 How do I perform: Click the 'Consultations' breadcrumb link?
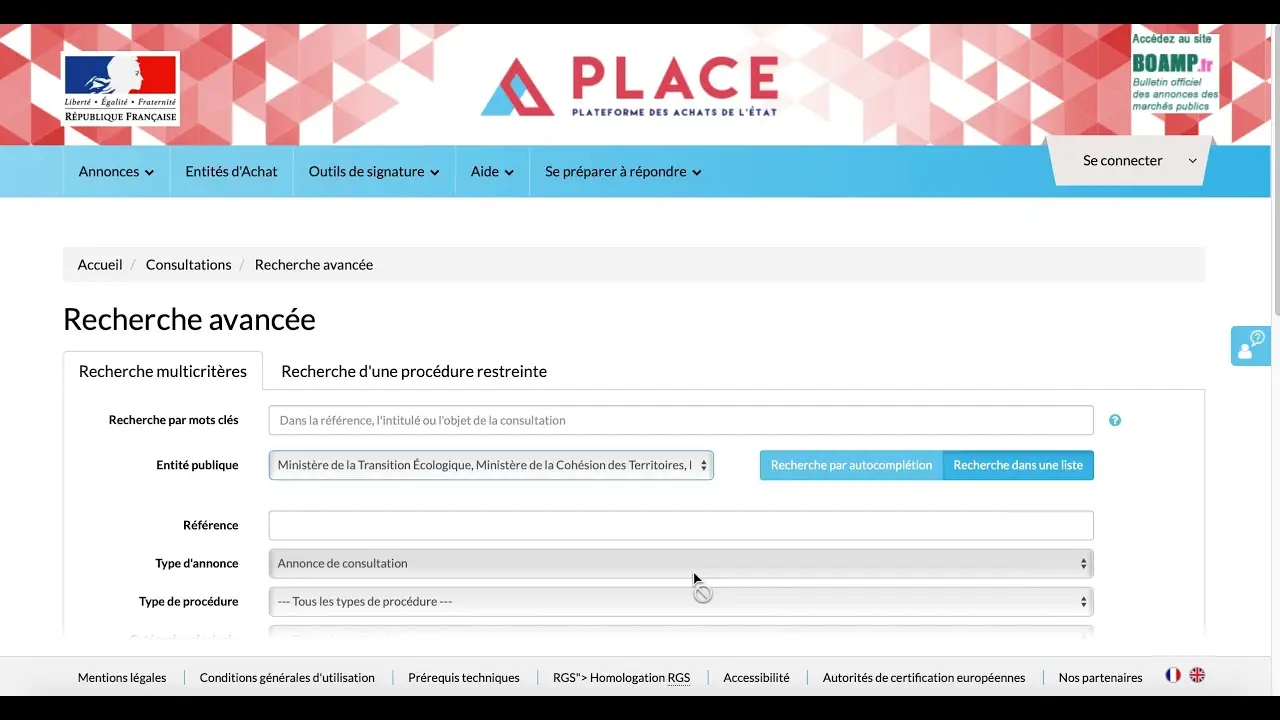pos(188,264)
